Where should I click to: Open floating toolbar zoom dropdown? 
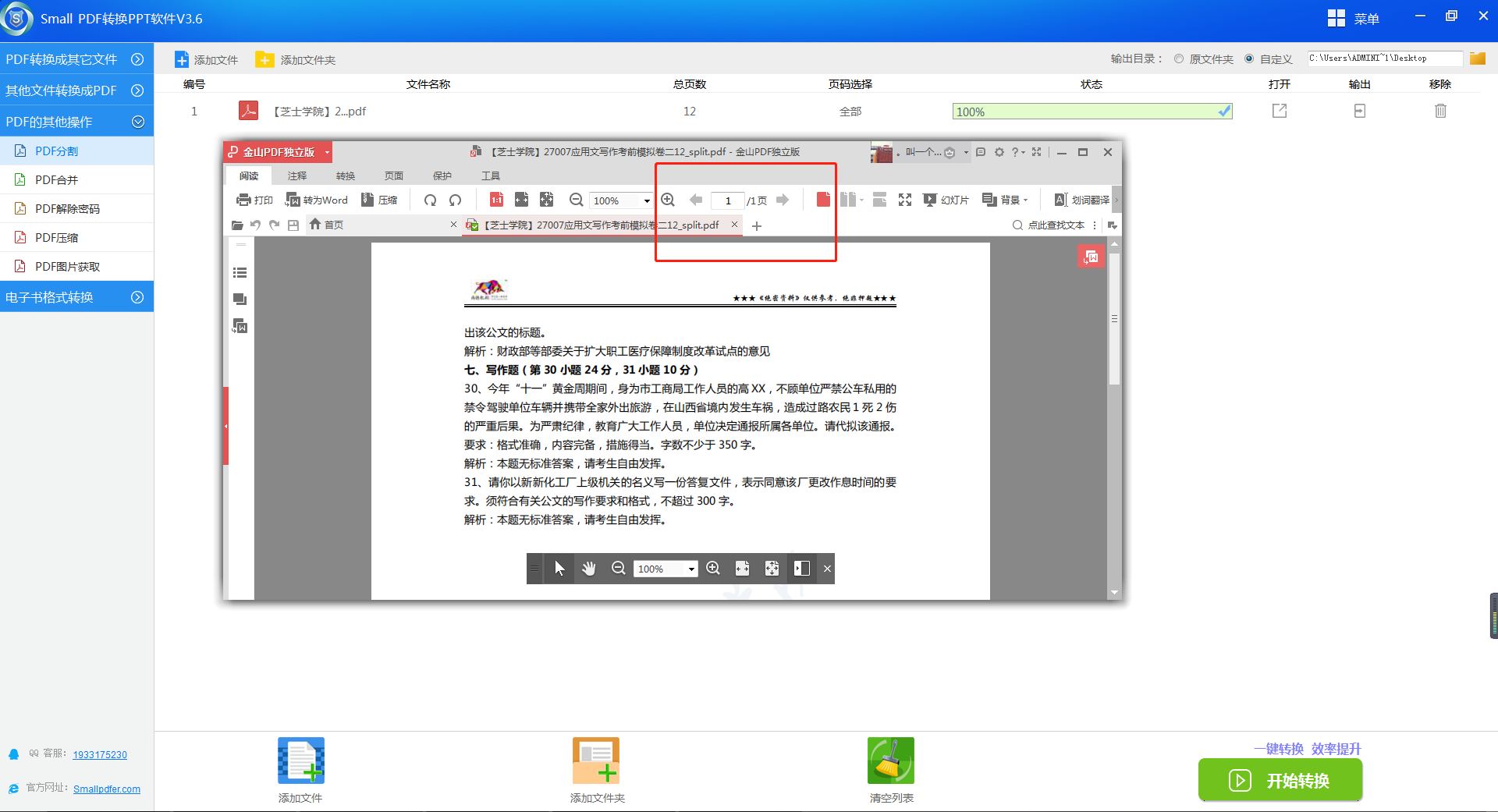[691, 569]
